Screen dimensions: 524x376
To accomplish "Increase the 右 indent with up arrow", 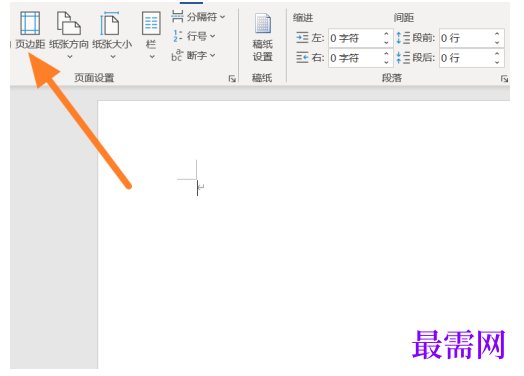I will point(386,53).
